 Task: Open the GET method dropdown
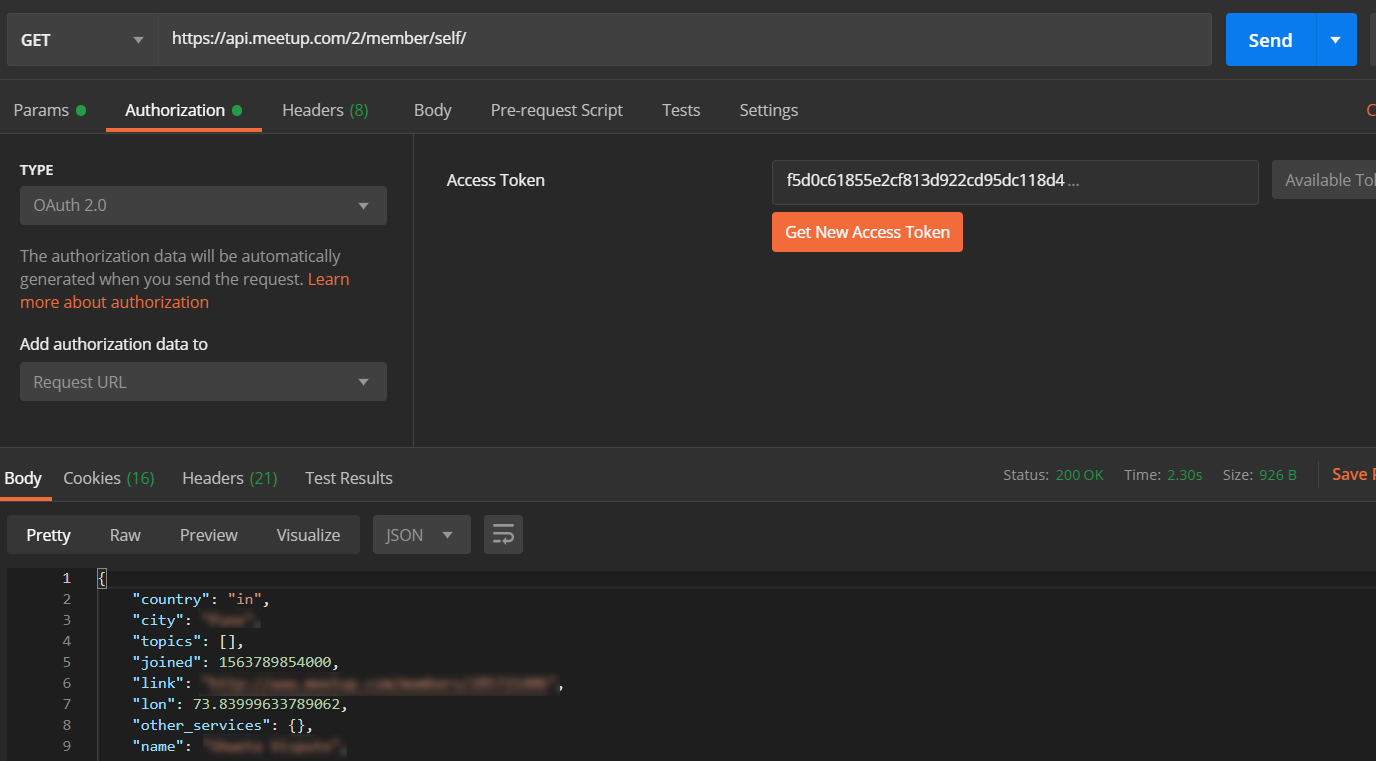coord(82,40)
